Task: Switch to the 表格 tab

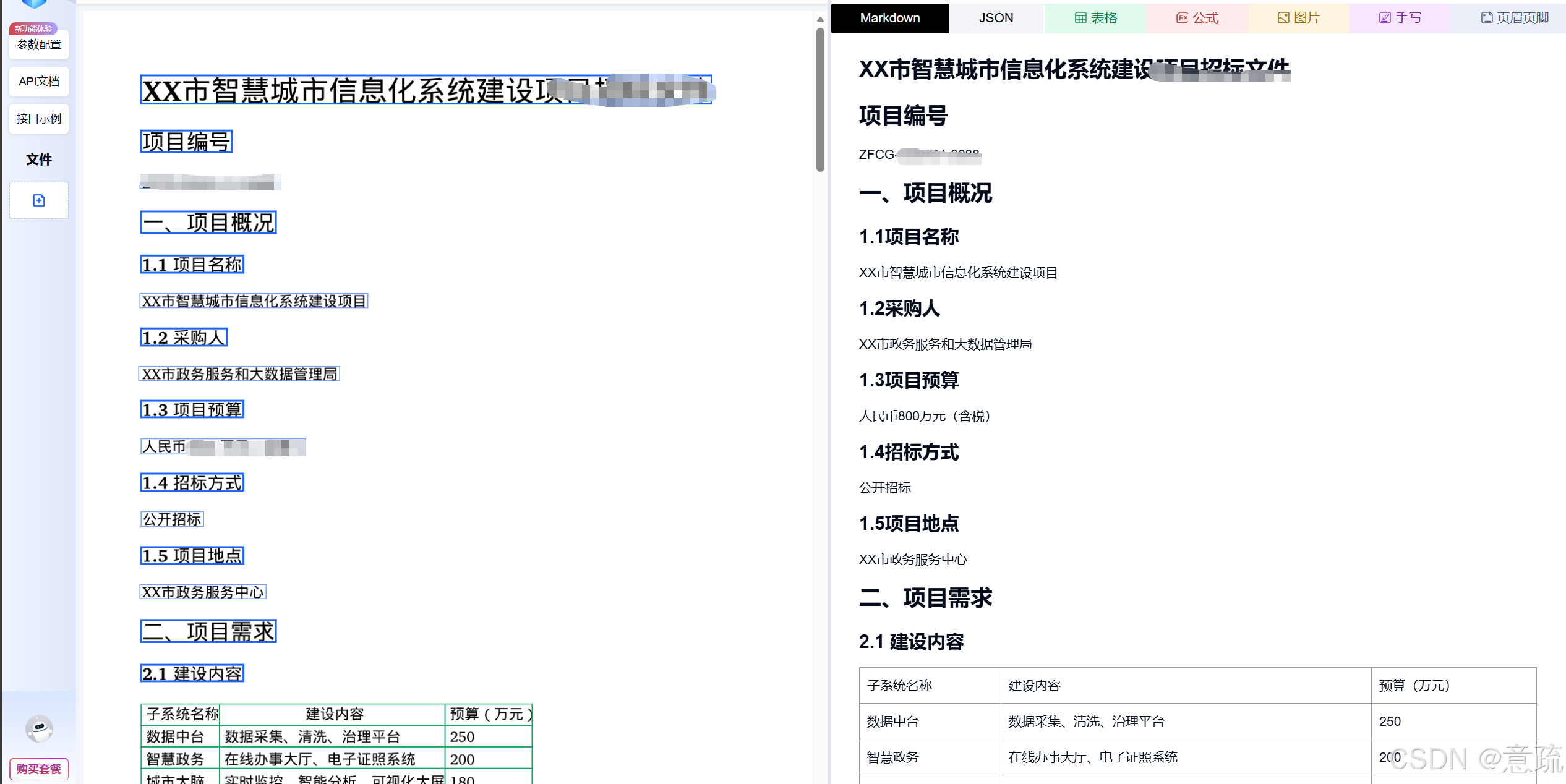Action: 1096,18
